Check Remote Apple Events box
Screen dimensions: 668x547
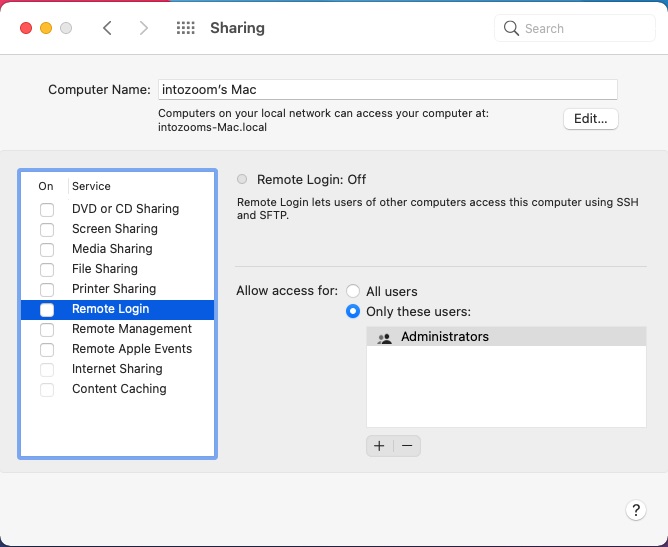click(47, 350)
